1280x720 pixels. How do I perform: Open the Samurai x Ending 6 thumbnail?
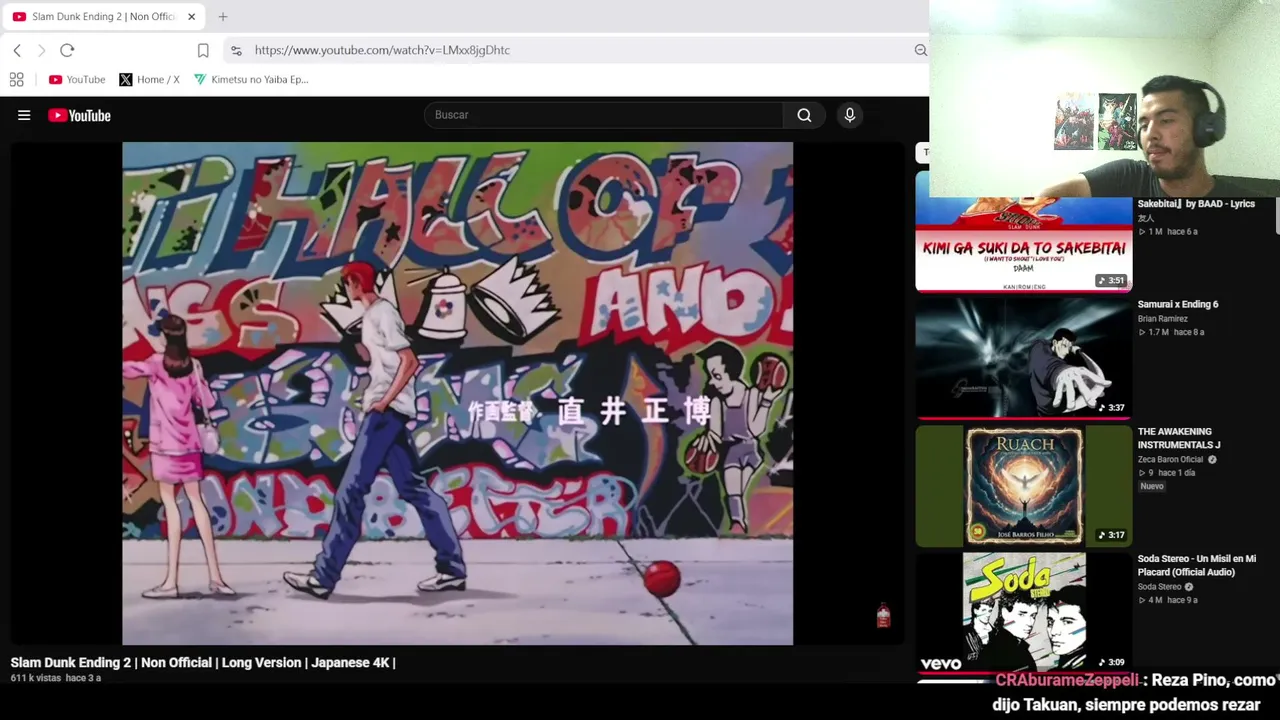(1024, 357)
